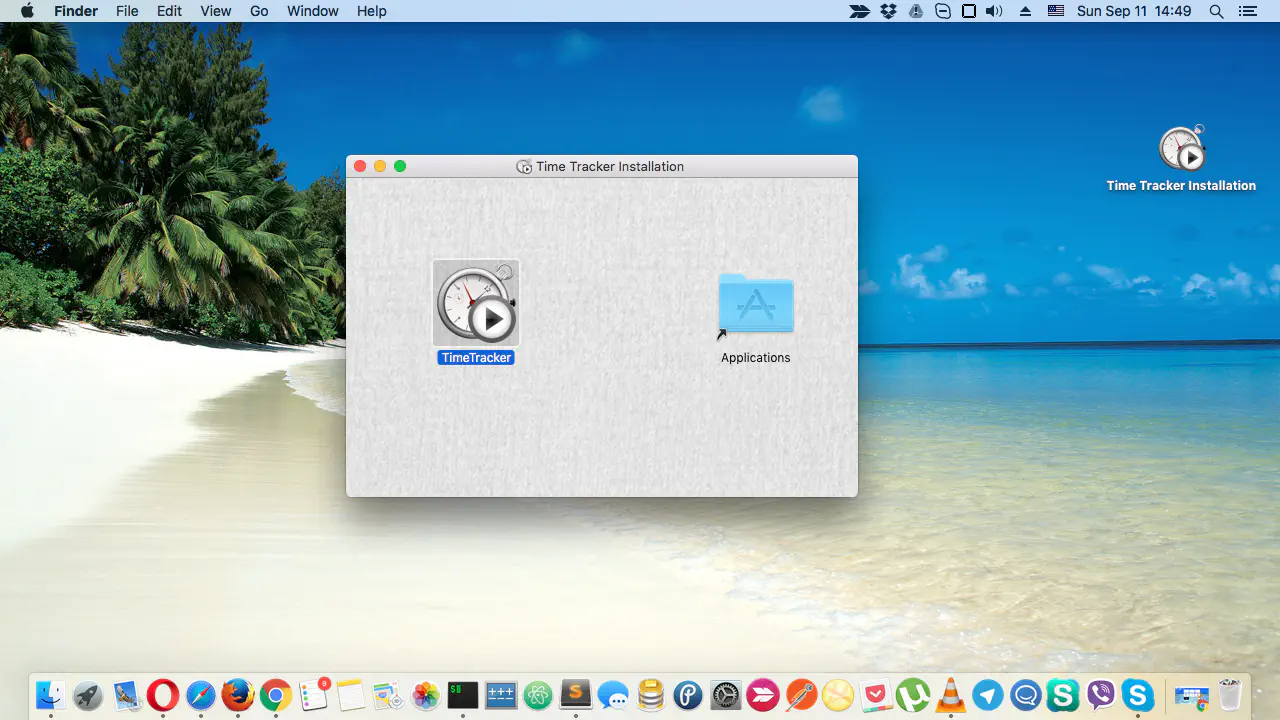
Task: Select Time Tracker Installation volume on desktop
Action: (1182, 150)
